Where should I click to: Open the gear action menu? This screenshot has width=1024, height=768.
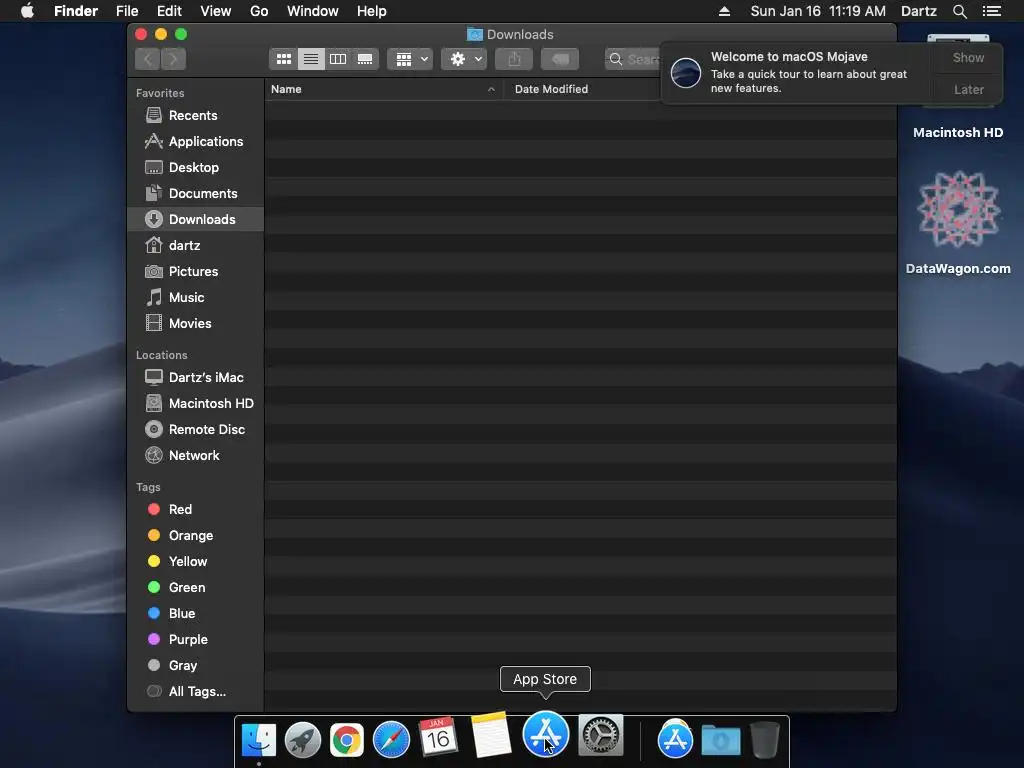pos(464,59)
